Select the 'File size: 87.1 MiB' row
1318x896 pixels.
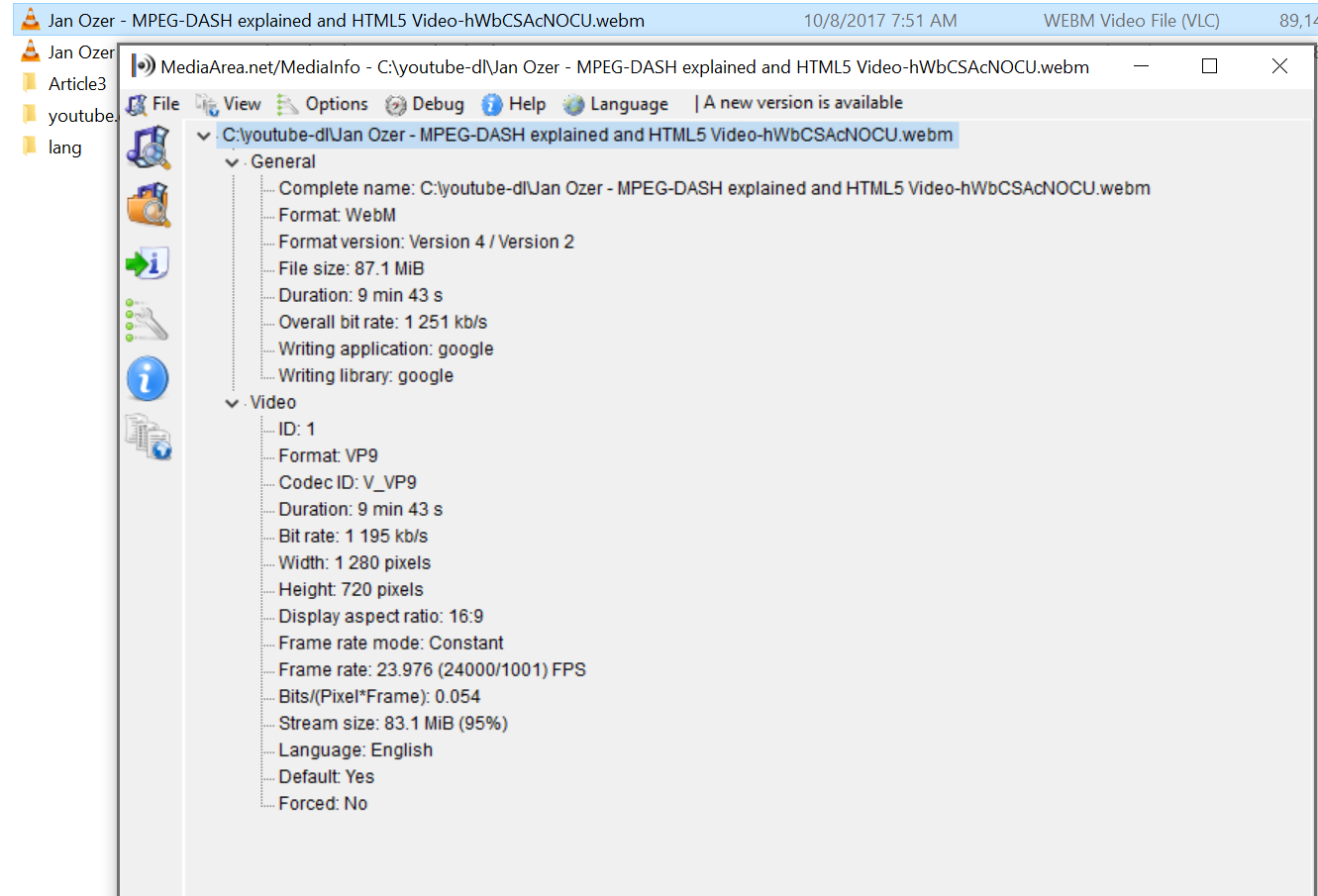point(351,268)
